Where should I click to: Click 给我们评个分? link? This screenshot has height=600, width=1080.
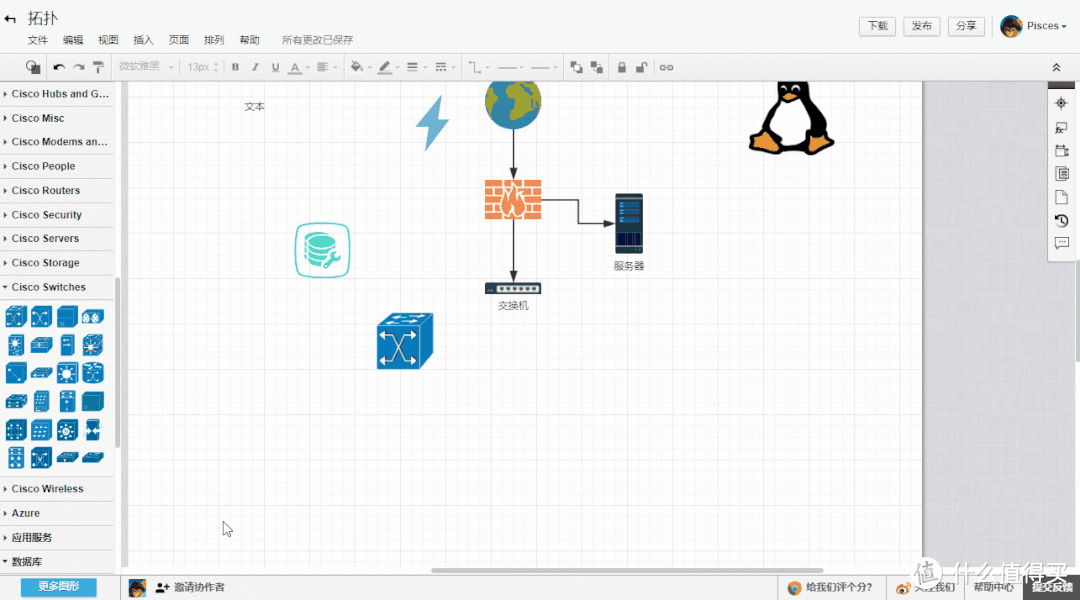coord(830,587)
